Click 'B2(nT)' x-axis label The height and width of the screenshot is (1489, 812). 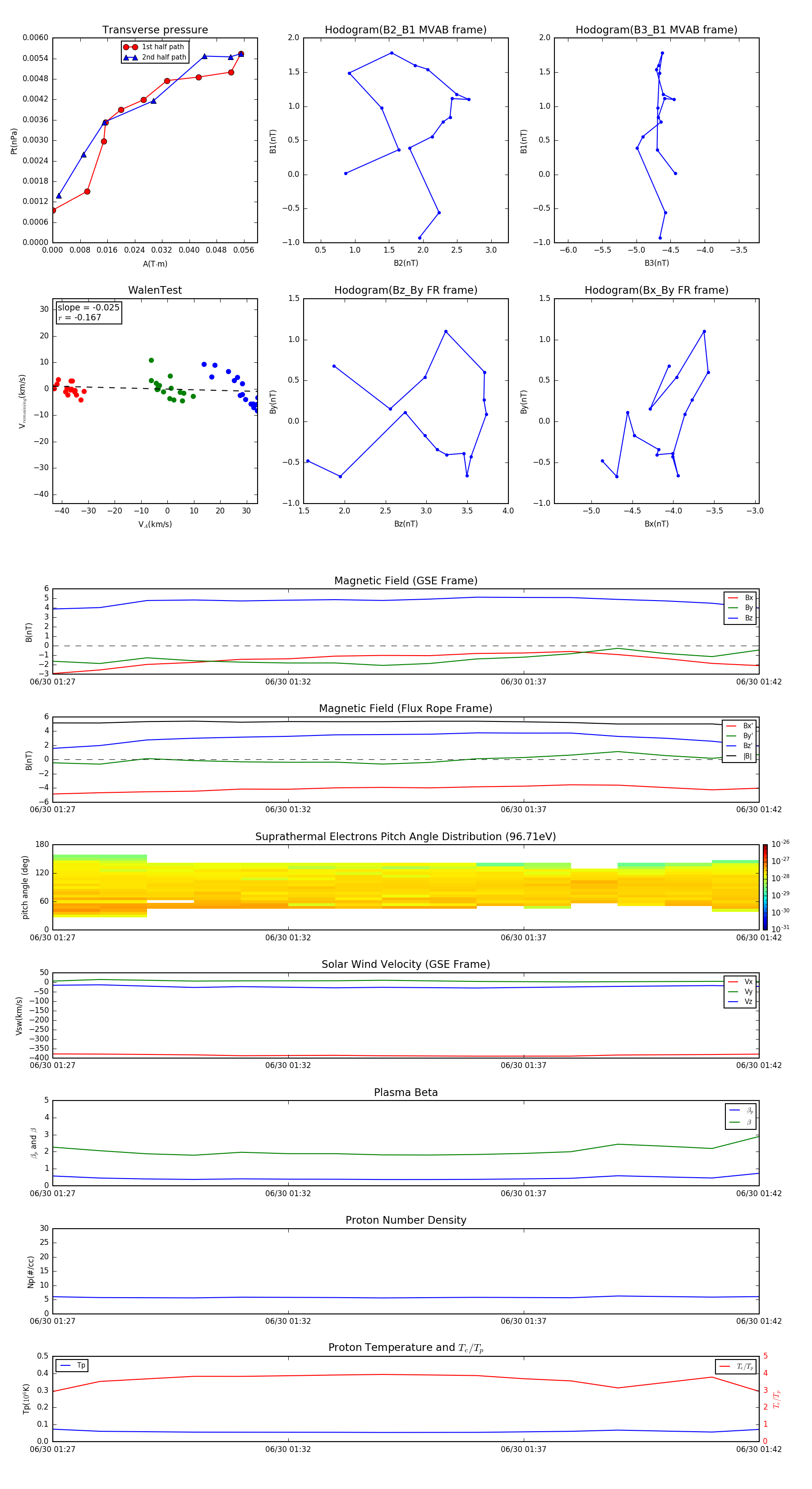406,263
